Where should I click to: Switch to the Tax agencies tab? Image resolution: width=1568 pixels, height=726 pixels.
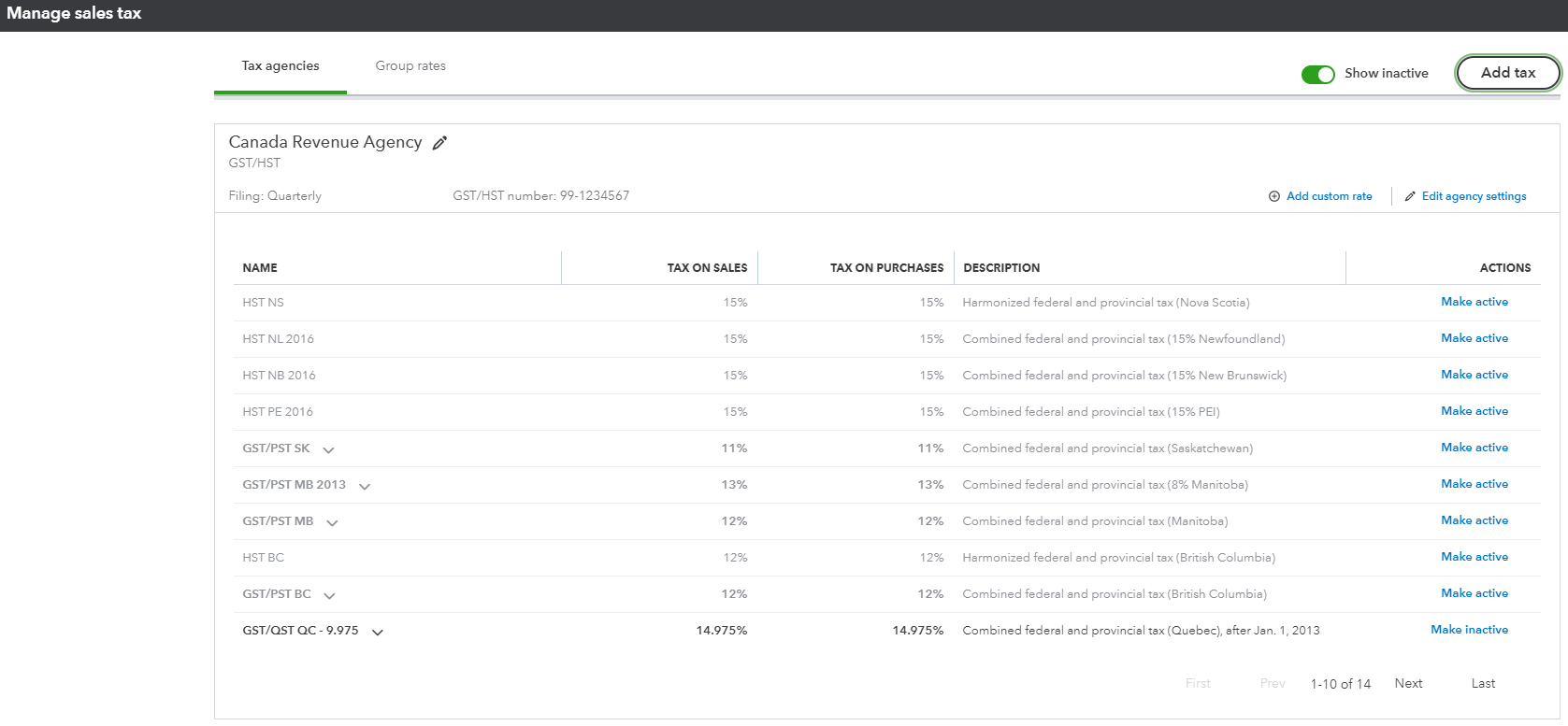[281, 66]
